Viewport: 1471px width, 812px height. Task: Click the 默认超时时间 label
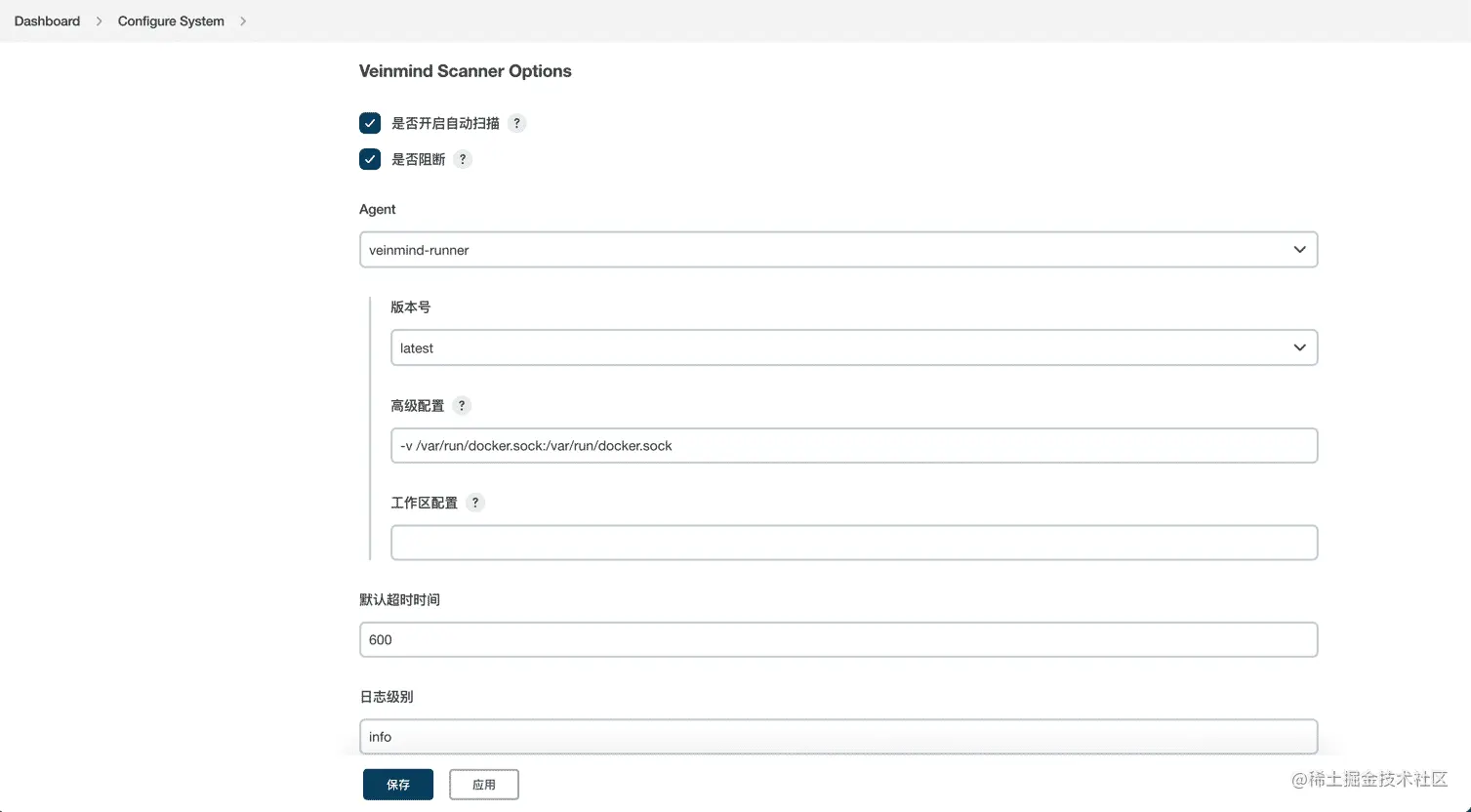coord(400,599)
